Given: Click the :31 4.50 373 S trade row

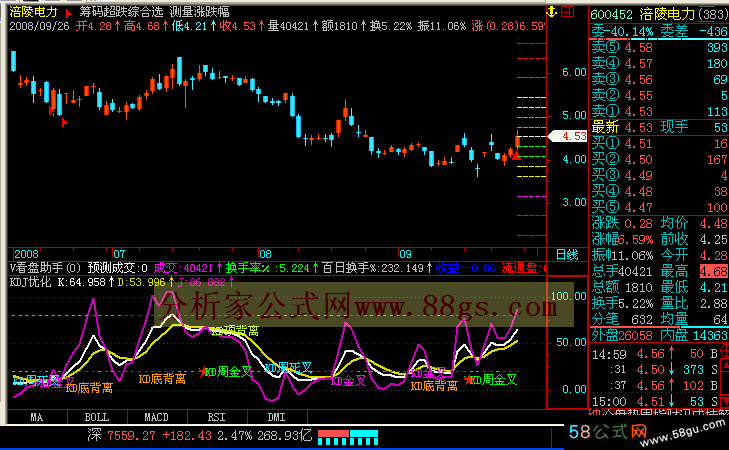Looking at the screenshot, I should point(656,370).
